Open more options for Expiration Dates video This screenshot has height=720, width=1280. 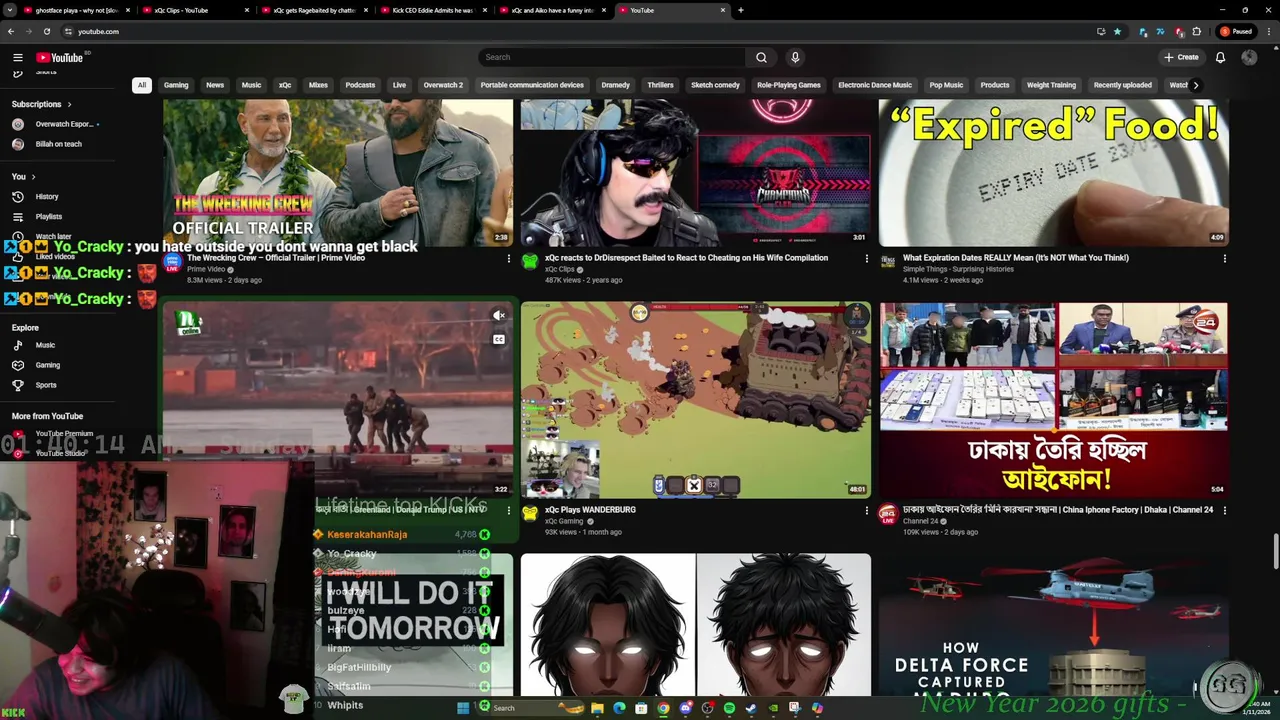pyautogui.click(x=1224, y=259)
